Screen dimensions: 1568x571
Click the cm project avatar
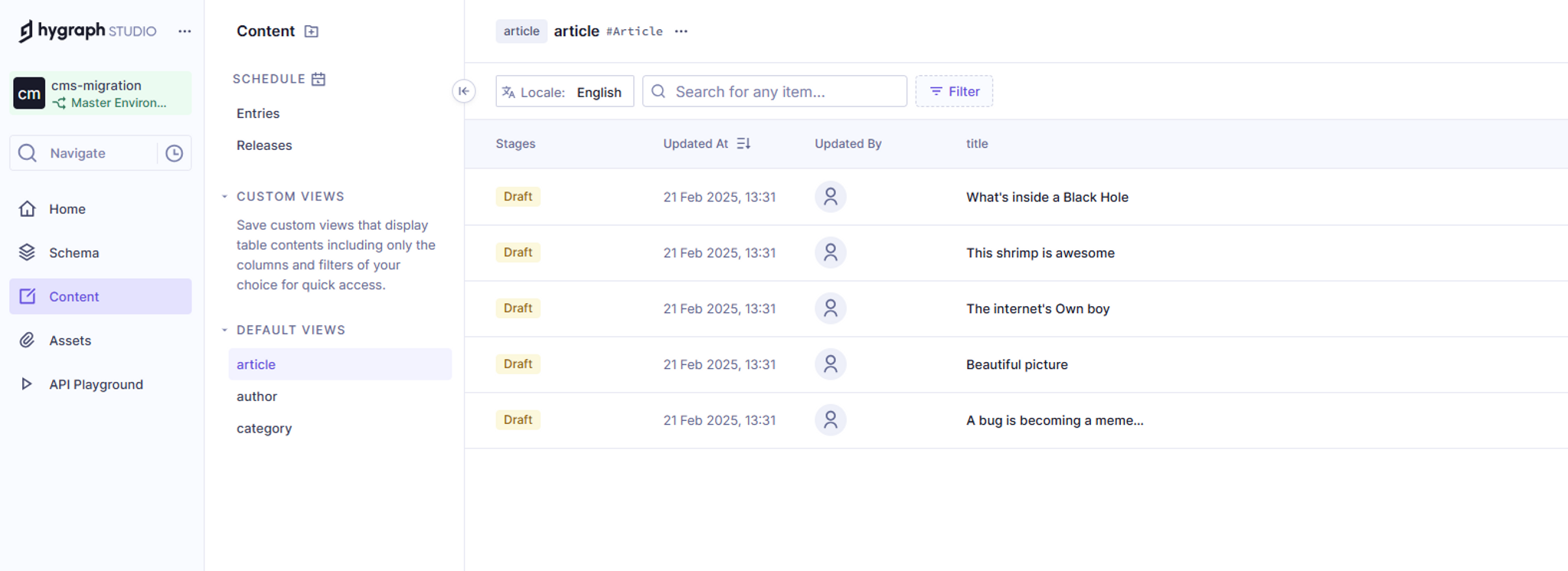pos(29,93)
